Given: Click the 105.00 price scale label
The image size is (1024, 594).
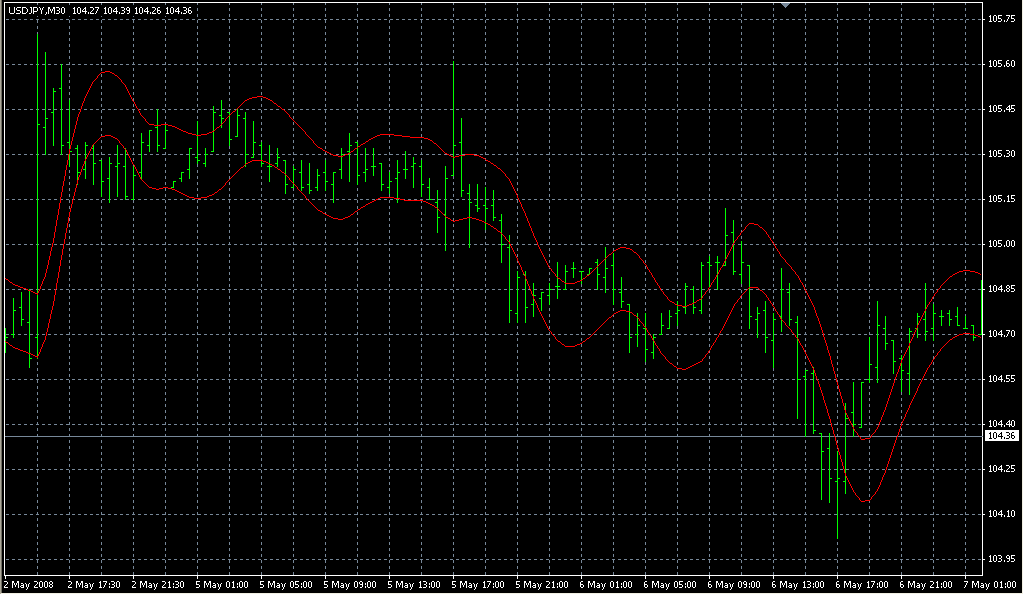Looking at the screenshot, I should (1001, 244).
